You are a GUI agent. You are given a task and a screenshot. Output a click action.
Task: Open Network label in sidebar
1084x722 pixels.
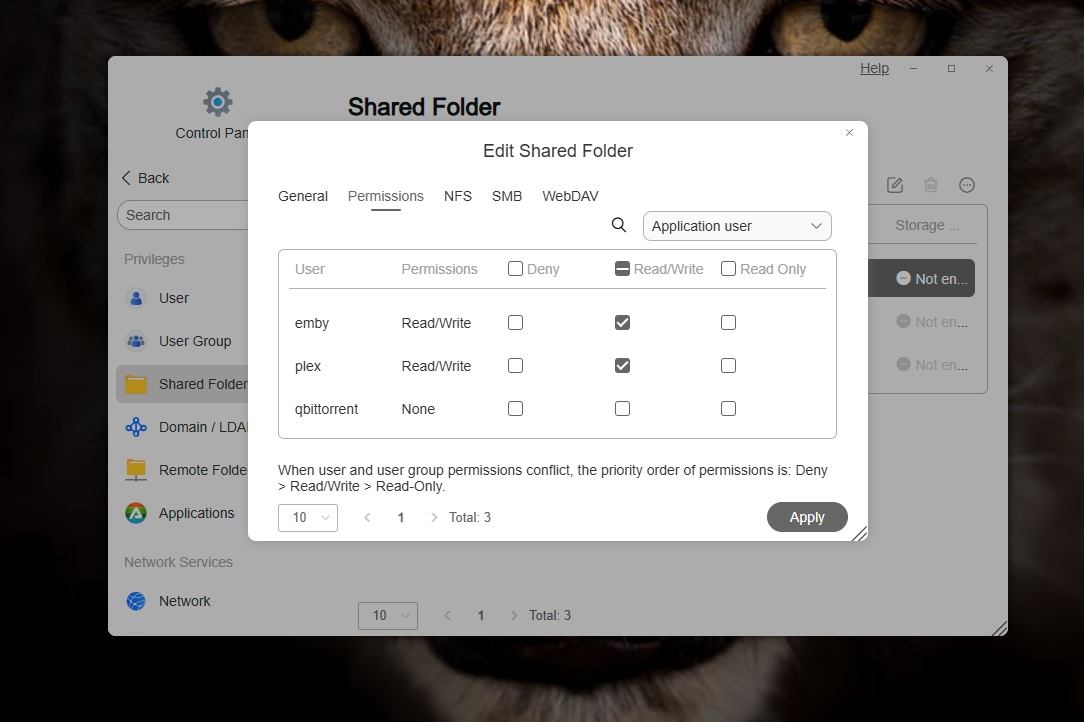185,601
